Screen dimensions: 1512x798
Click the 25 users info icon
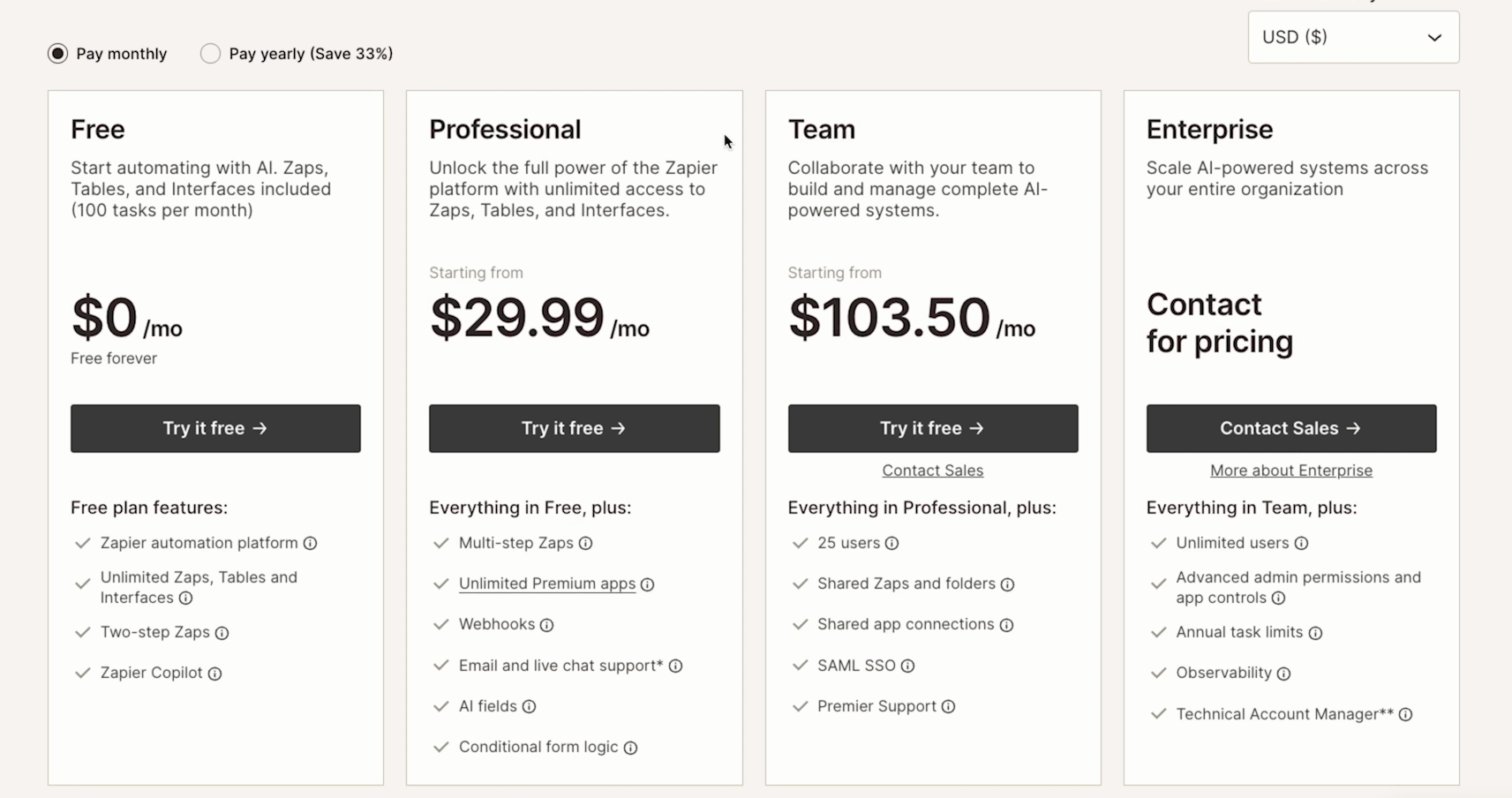point(893,543)
